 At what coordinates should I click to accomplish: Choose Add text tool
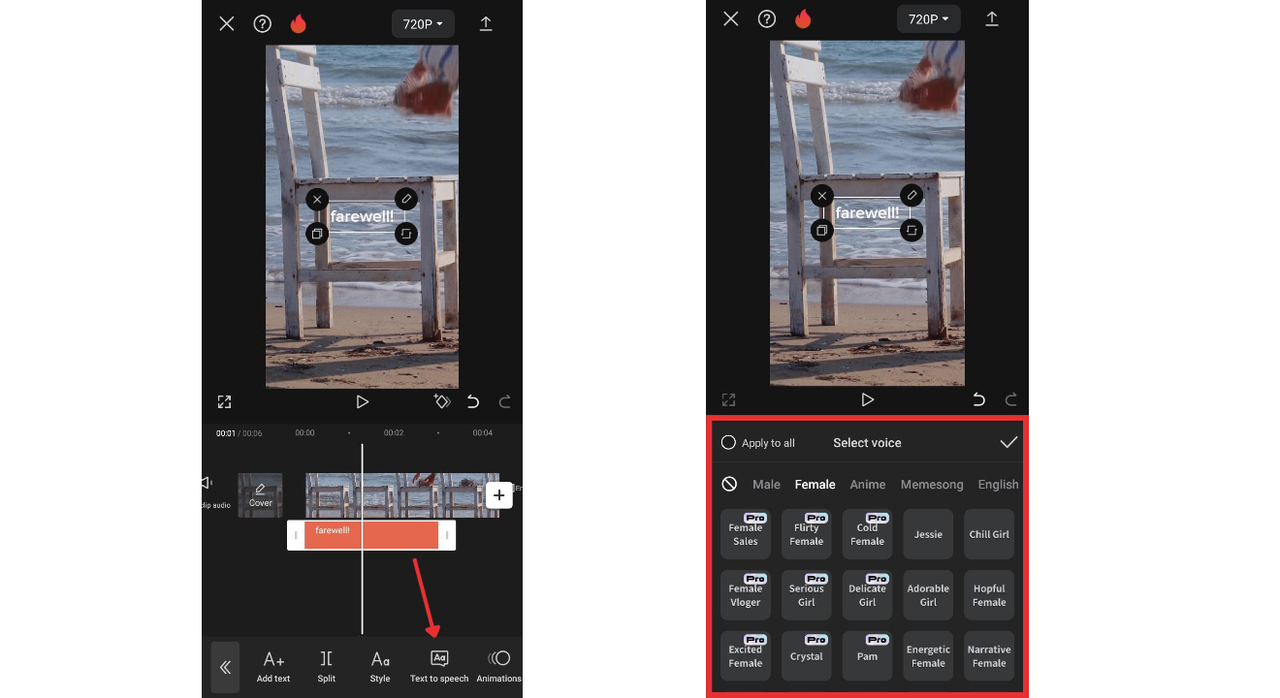click(273, 667)
